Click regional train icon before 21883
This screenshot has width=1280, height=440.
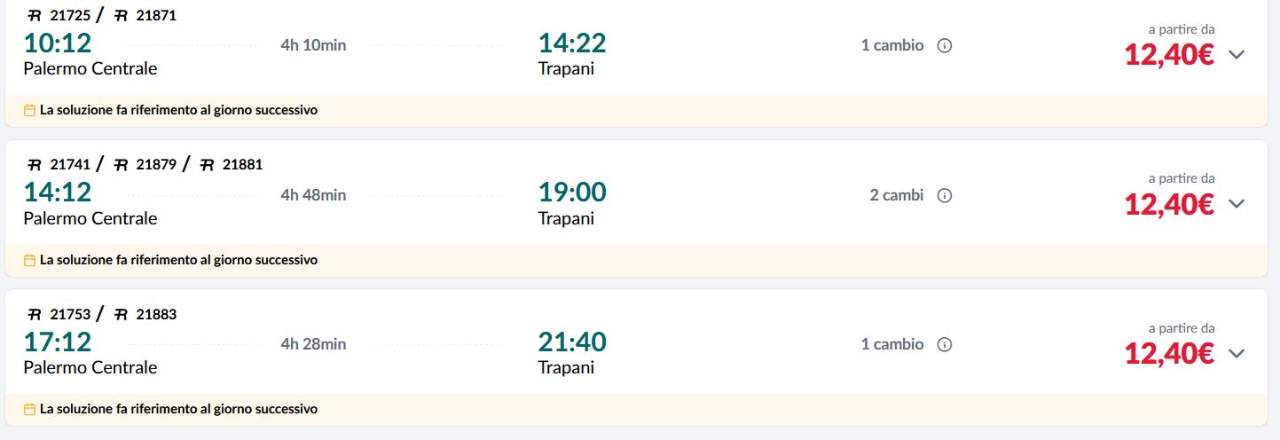(121, 315)
